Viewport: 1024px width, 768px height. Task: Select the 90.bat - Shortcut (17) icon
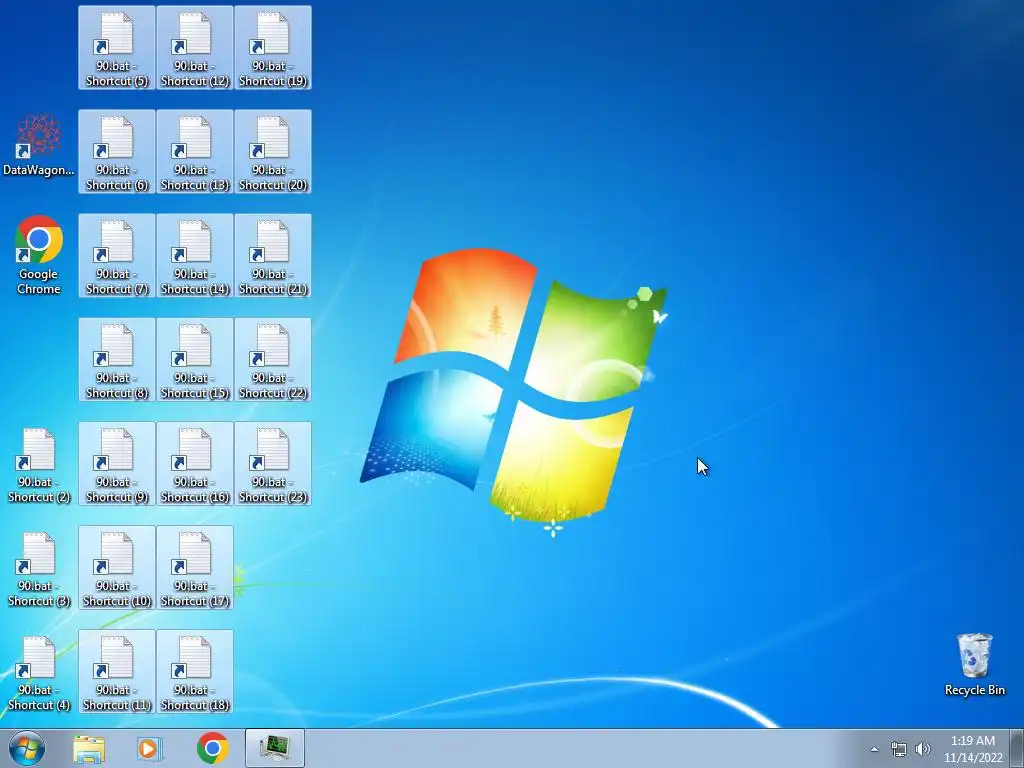(x=195, y=568)
